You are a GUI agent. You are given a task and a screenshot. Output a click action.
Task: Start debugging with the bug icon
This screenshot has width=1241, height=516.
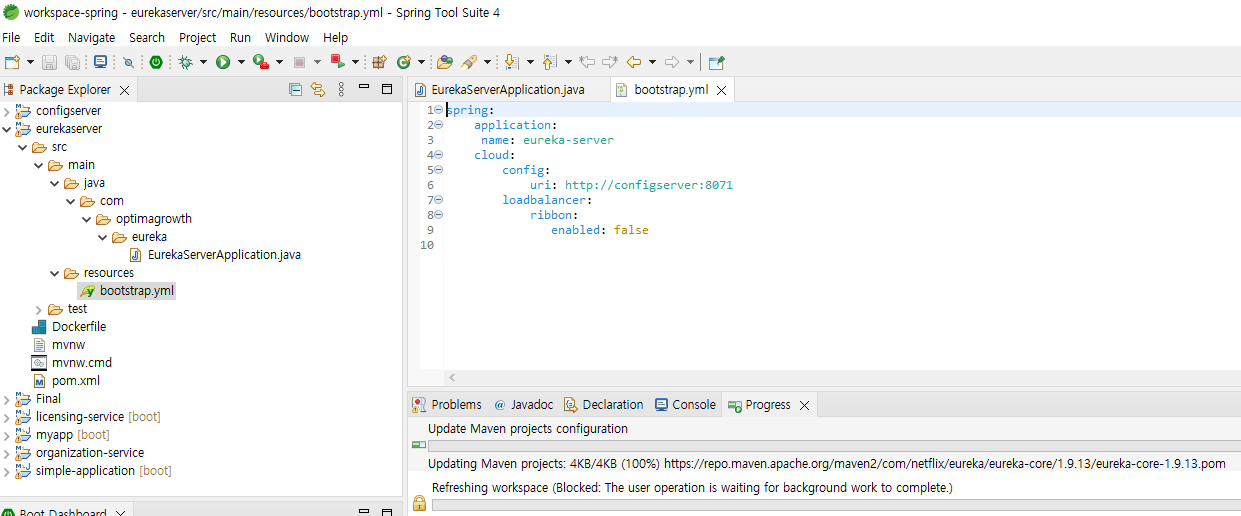(186, 62)
